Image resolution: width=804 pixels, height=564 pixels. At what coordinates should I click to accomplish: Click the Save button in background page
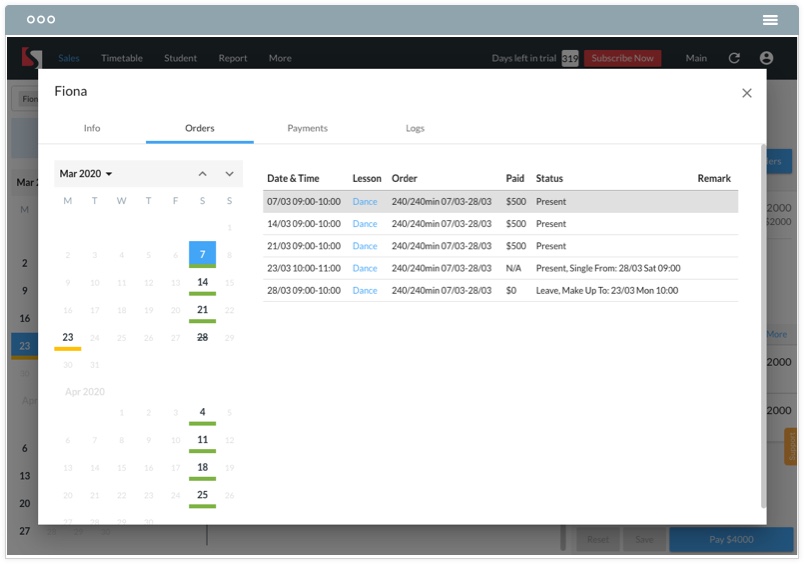[644, 539]
